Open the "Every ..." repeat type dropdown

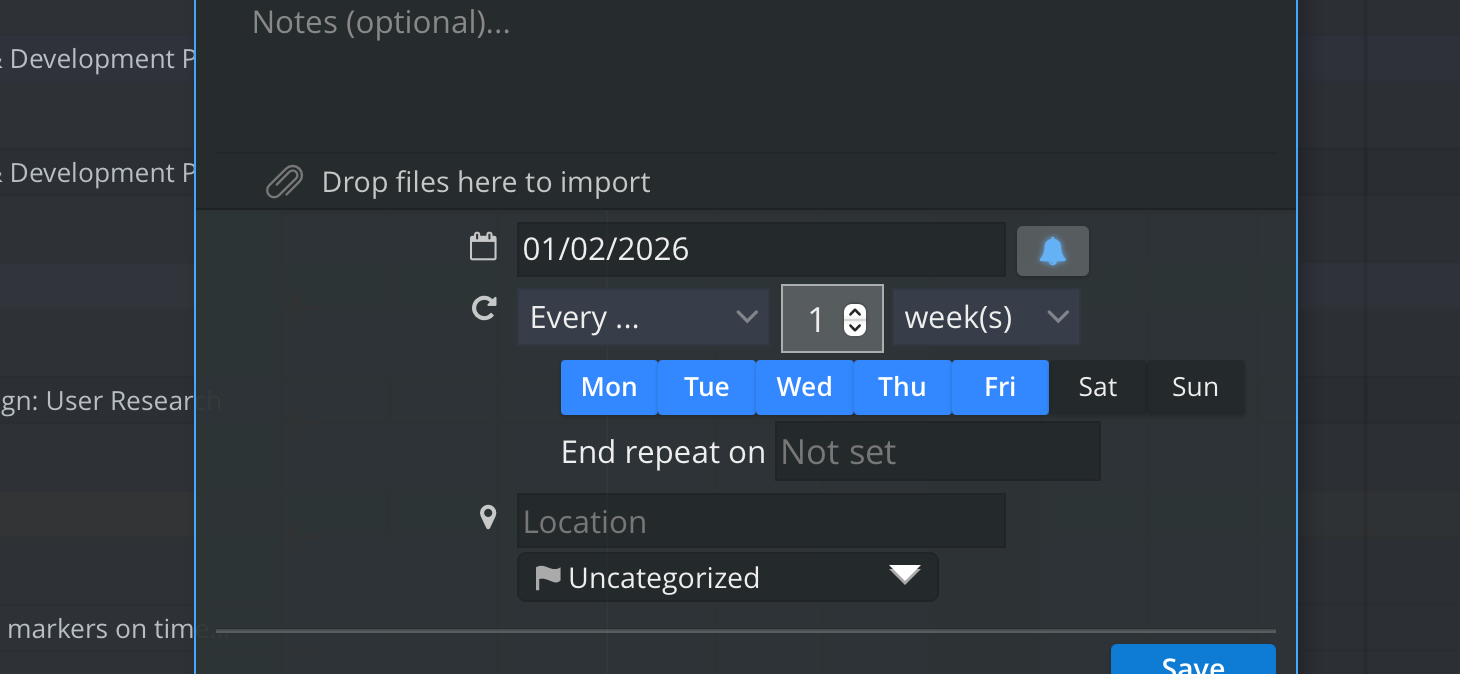[x=643, y=318]
